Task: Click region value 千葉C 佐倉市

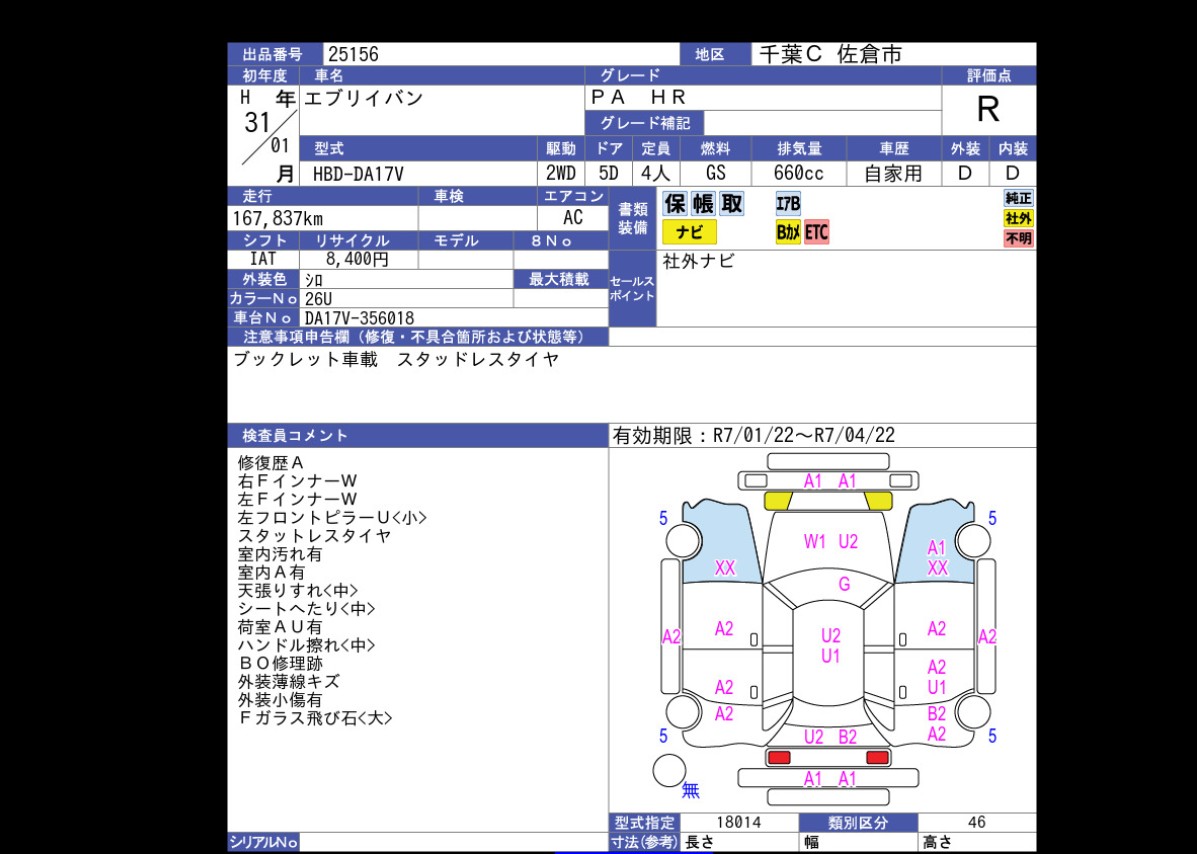Action: pos(830,54)
